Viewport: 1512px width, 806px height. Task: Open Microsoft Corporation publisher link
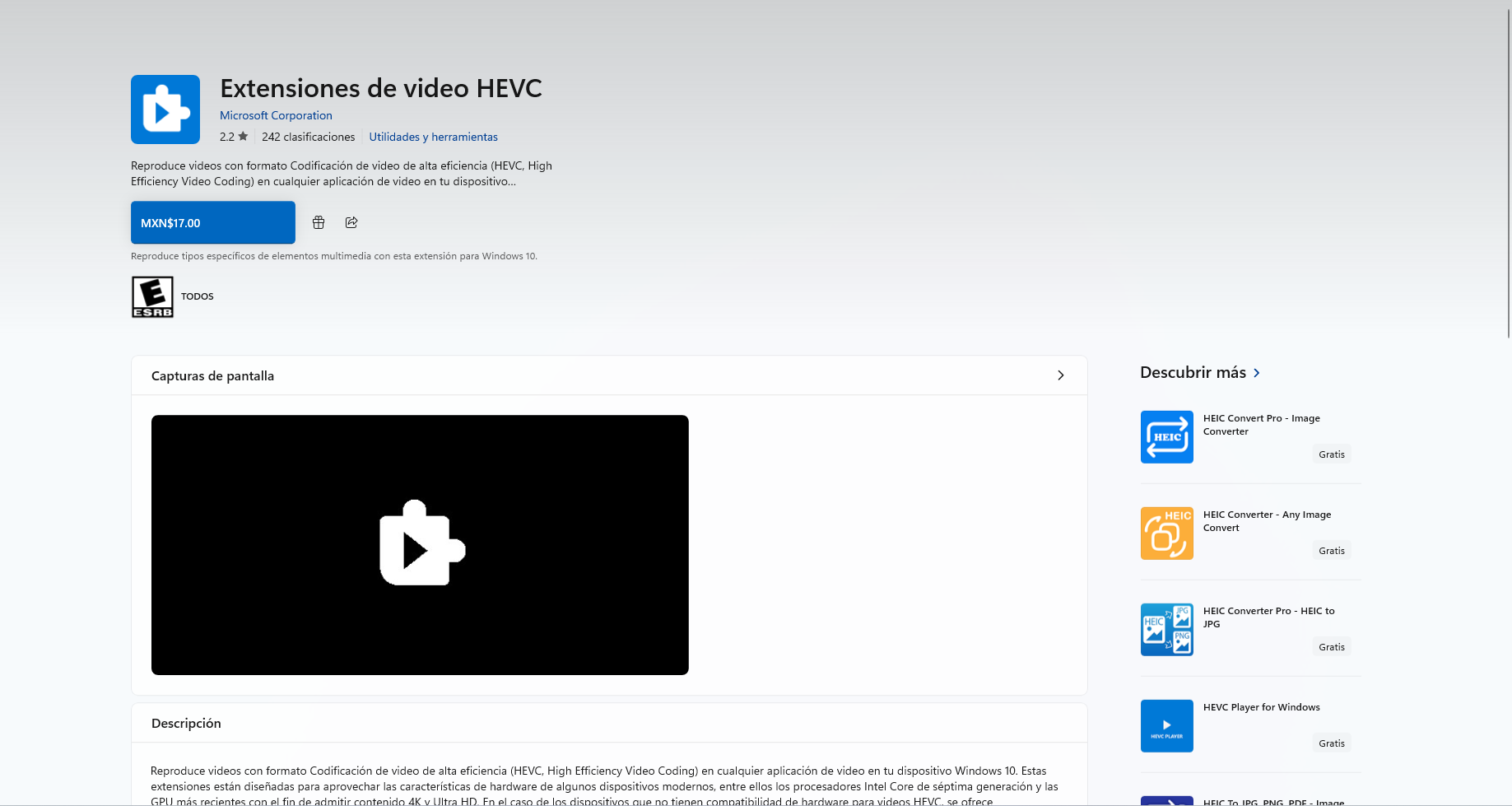[x=276, y=115]
